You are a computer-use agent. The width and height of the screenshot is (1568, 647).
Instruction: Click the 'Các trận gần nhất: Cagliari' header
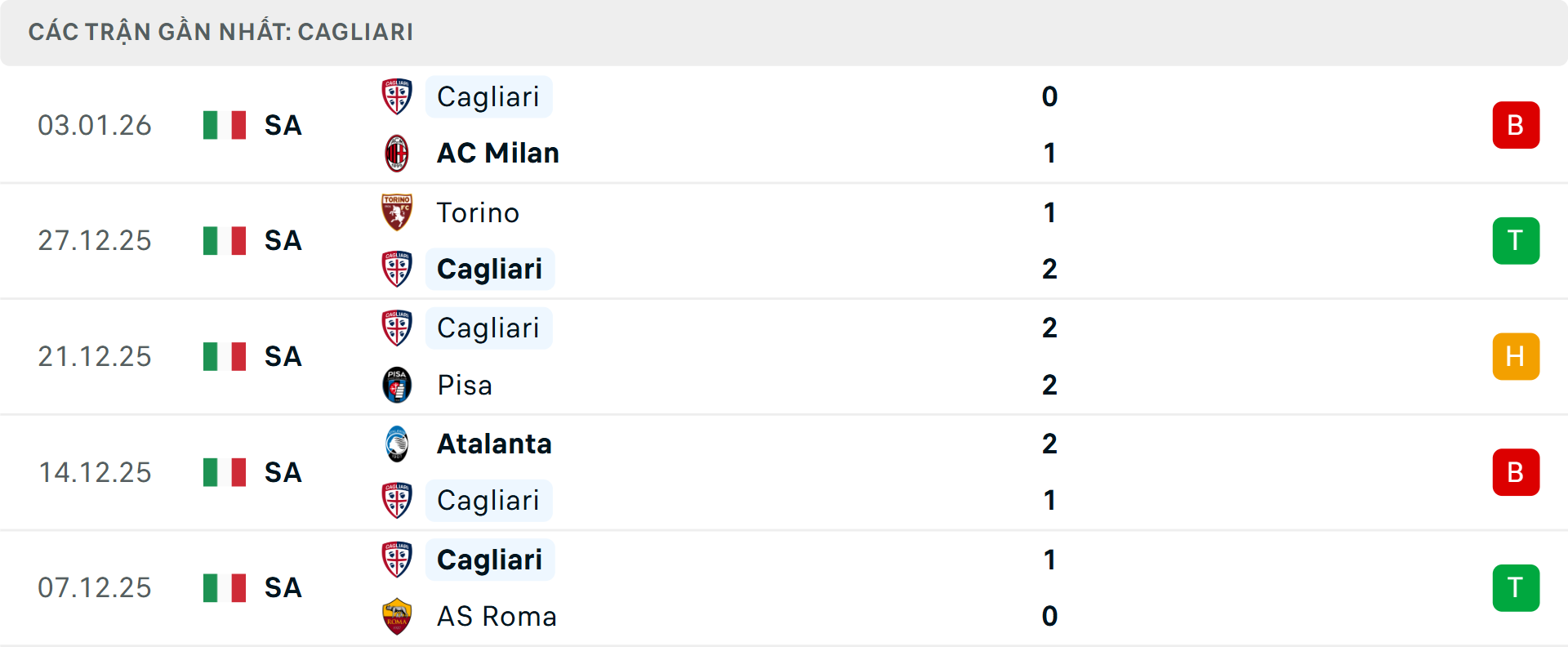220,32
